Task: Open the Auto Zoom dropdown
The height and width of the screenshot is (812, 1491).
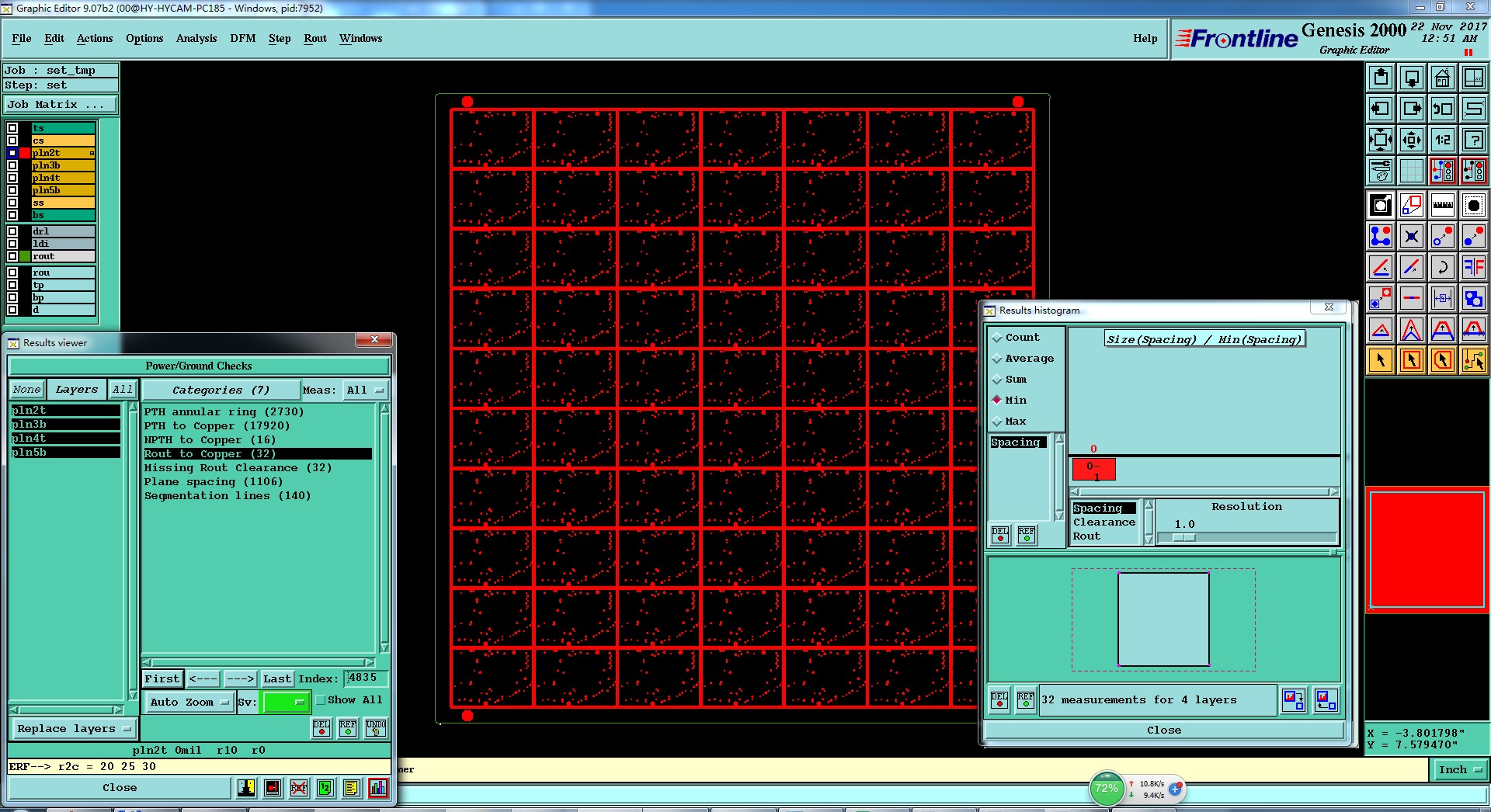Action: click(189, 703)
